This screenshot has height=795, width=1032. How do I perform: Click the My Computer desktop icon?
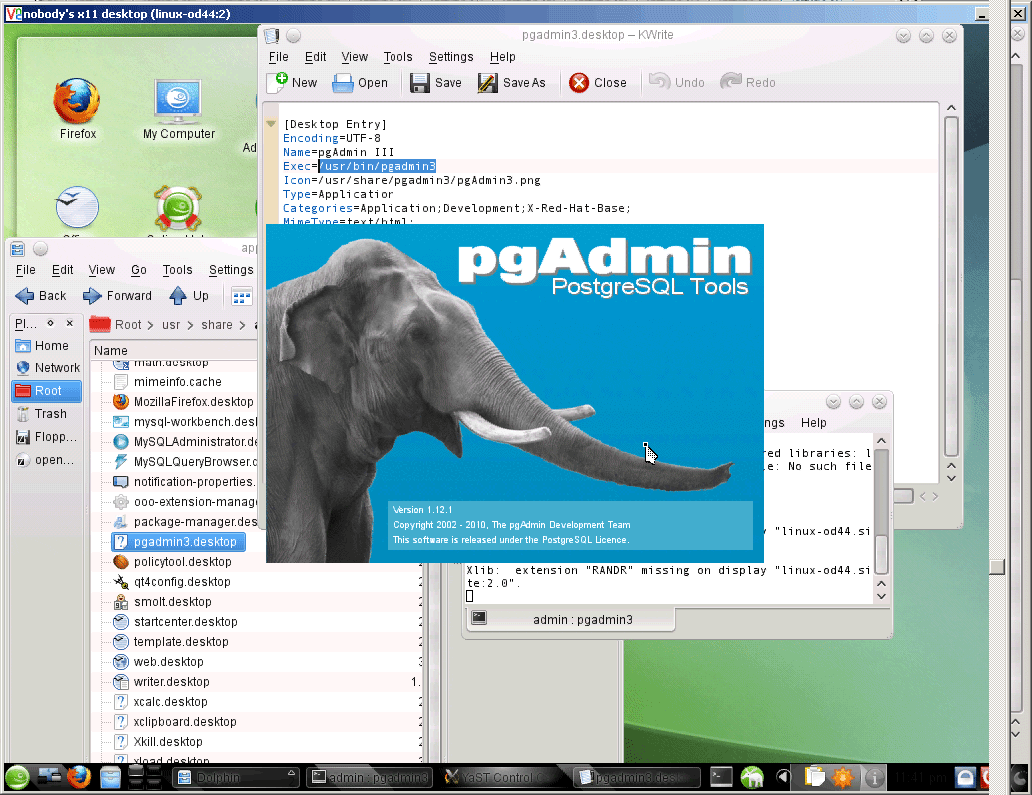178,109
